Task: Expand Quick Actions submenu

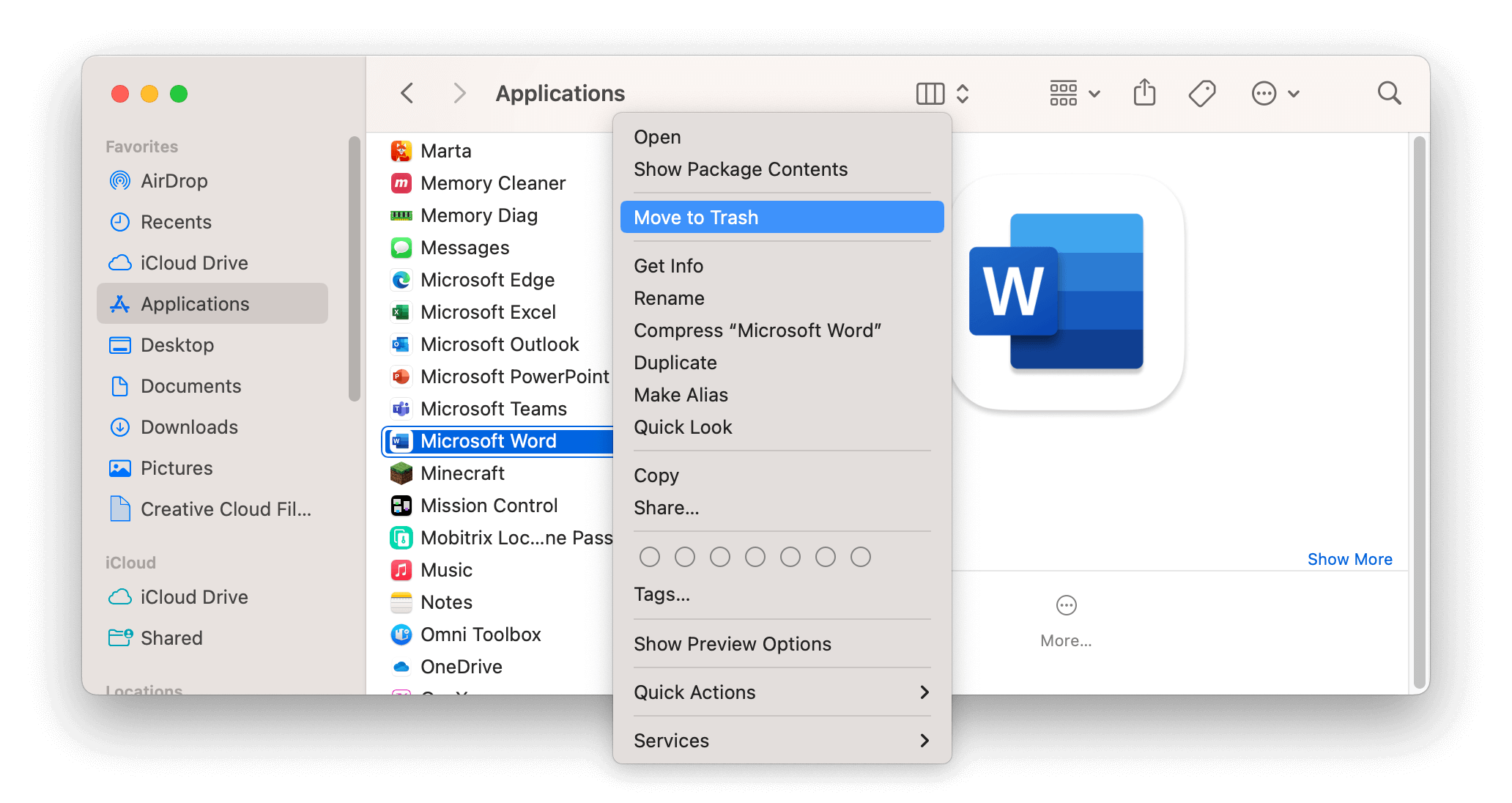Action: pyautogui.click(x=782, y=692)
